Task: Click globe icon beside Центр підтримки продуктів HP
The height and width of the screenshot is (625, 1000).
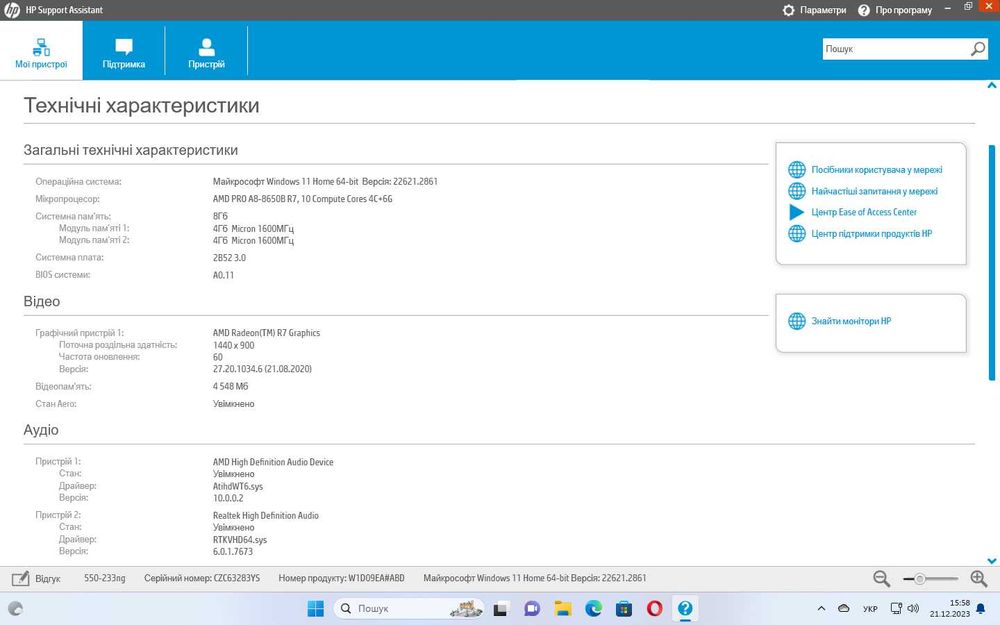Action: click(797, 233)
